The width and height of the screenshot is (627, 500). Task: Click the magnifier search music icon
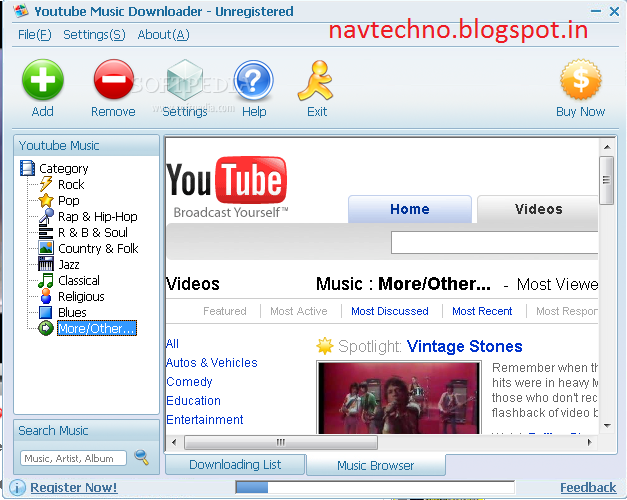pyautogui.click(x=141, y=457)
